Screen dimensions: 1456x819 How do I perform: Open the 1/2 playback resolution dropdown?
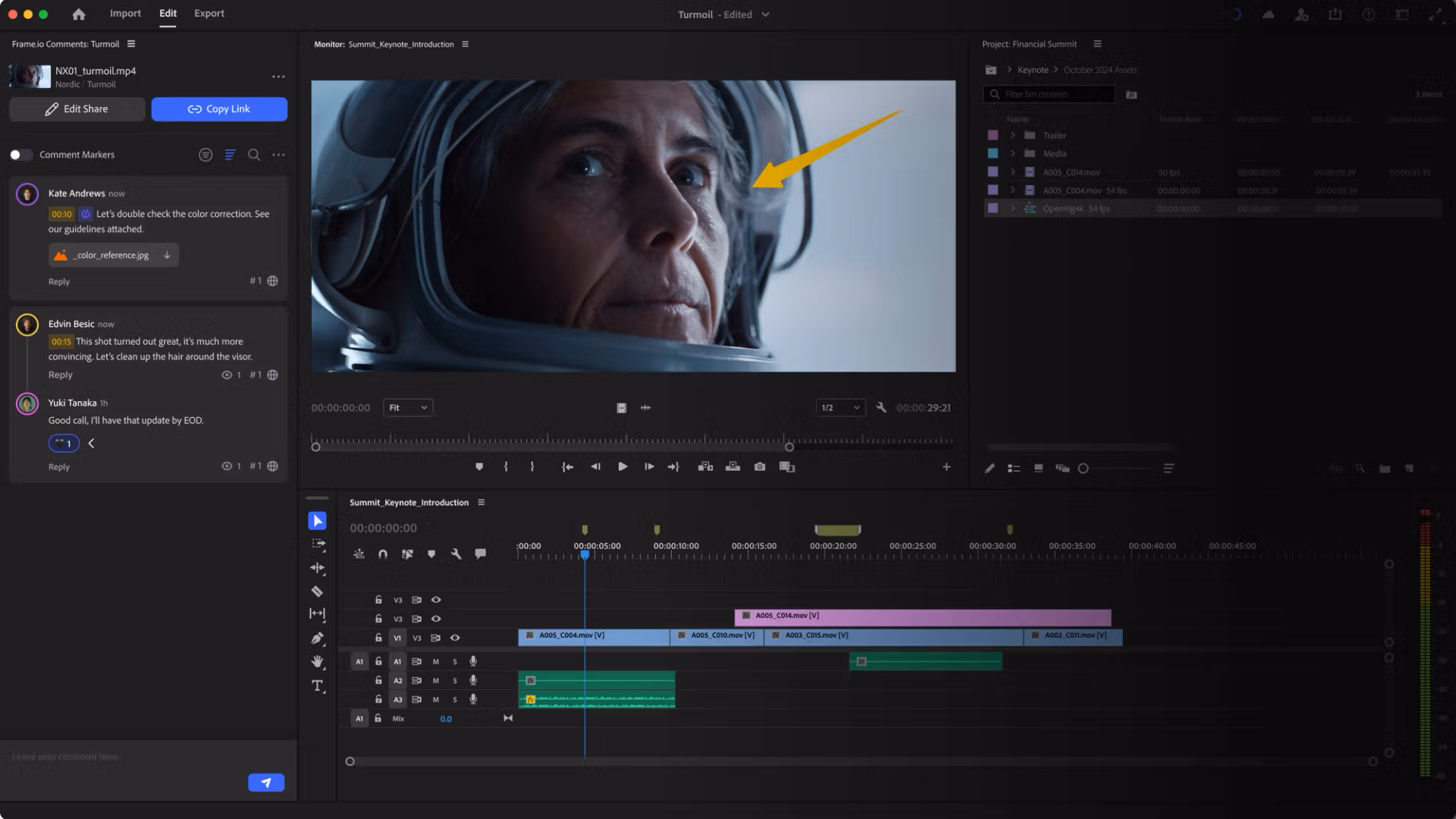[840, 408]
